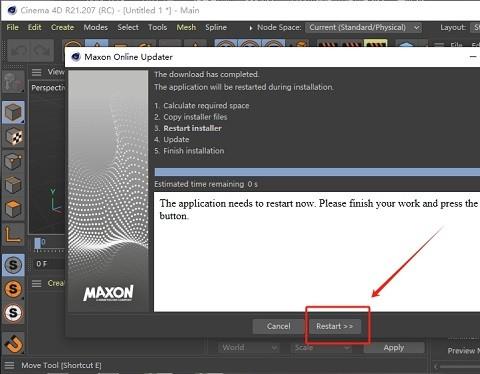Click the 0 F frame field
480x374 pixels.
49,264
